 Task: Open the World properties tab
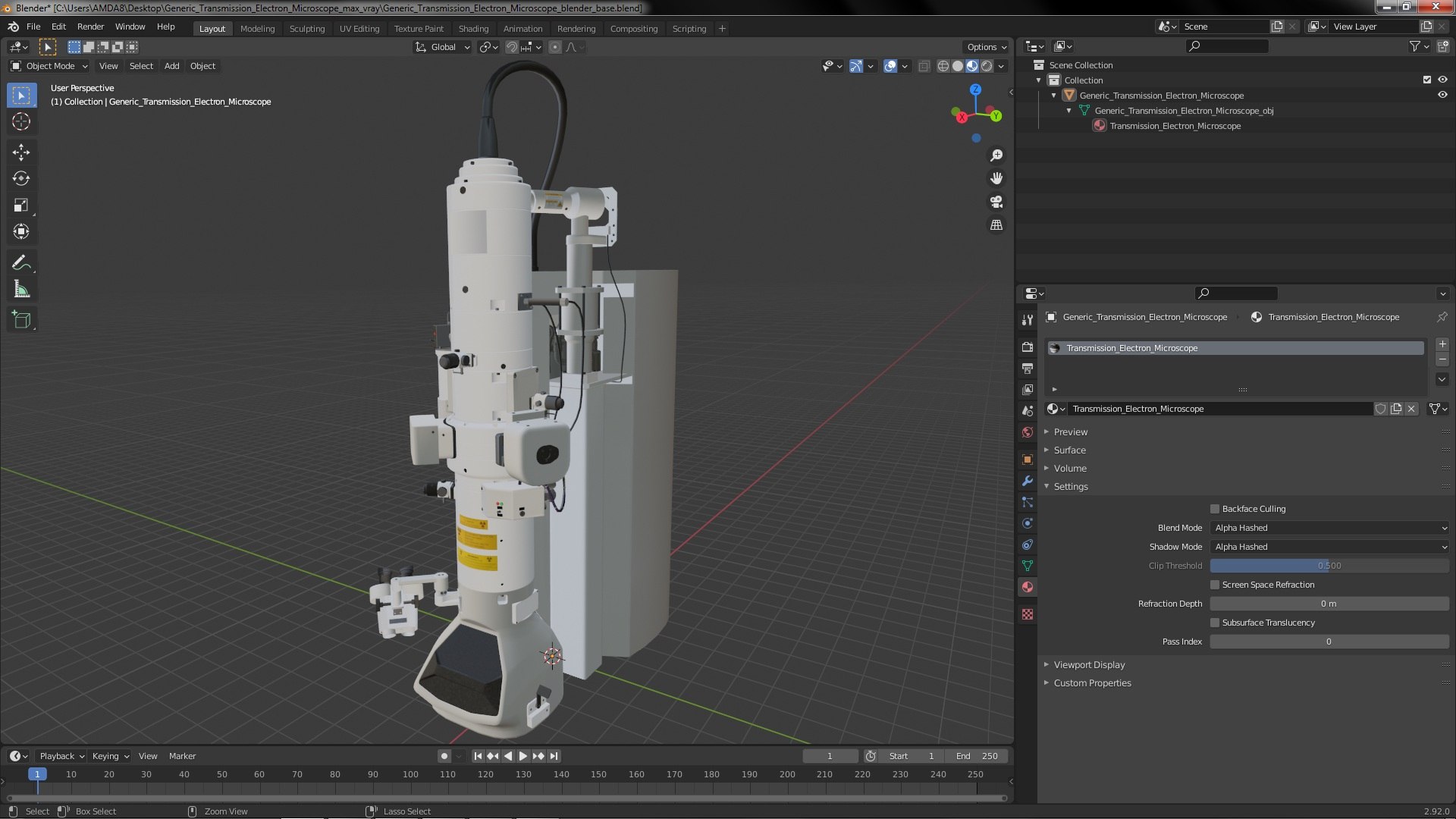(x=1028, y=432)
